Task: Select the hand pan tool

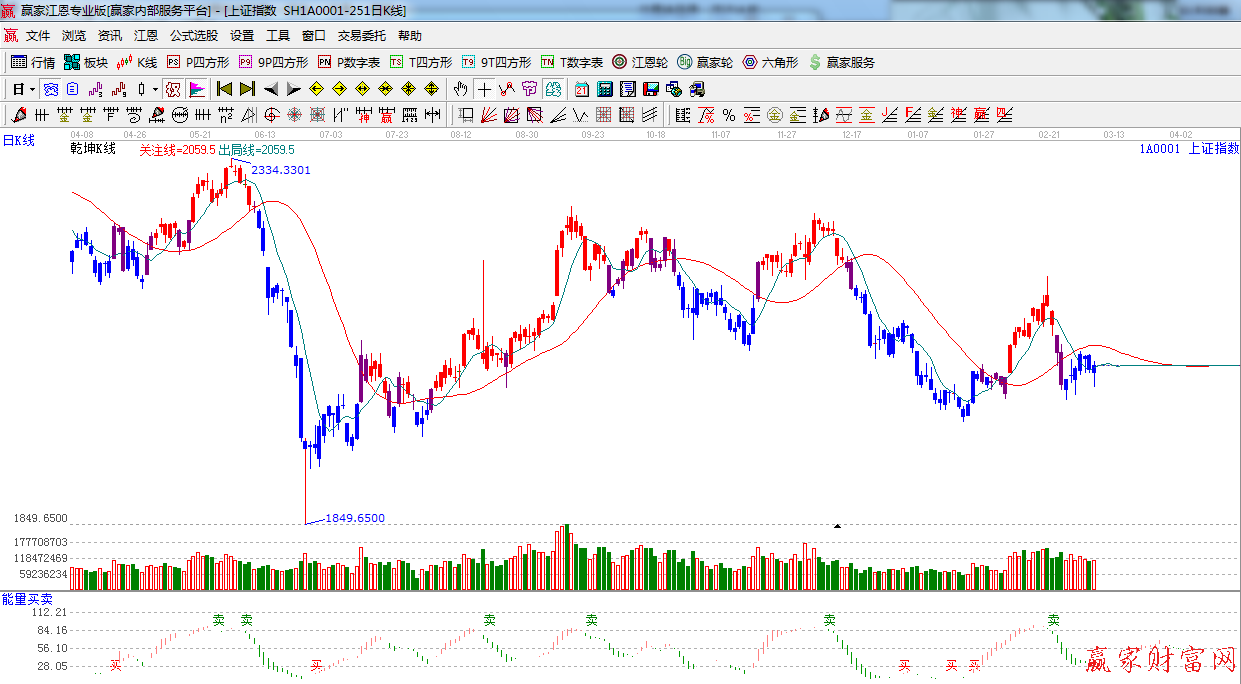Action: tap(460, 89)
